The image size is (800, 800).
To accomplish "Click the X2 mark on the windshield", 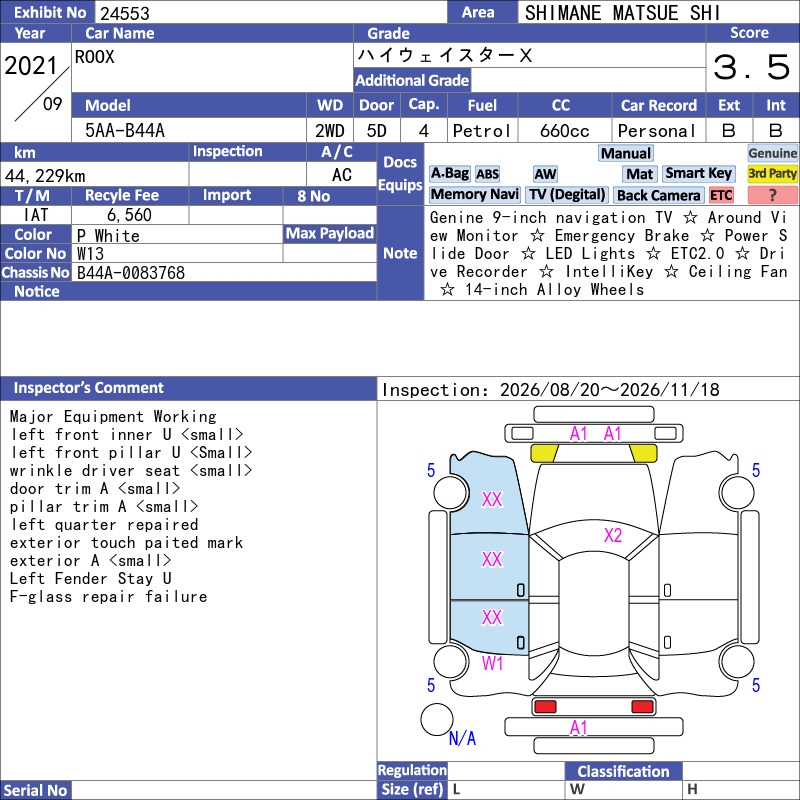I will pyautogui.click(x=613, y=535).
